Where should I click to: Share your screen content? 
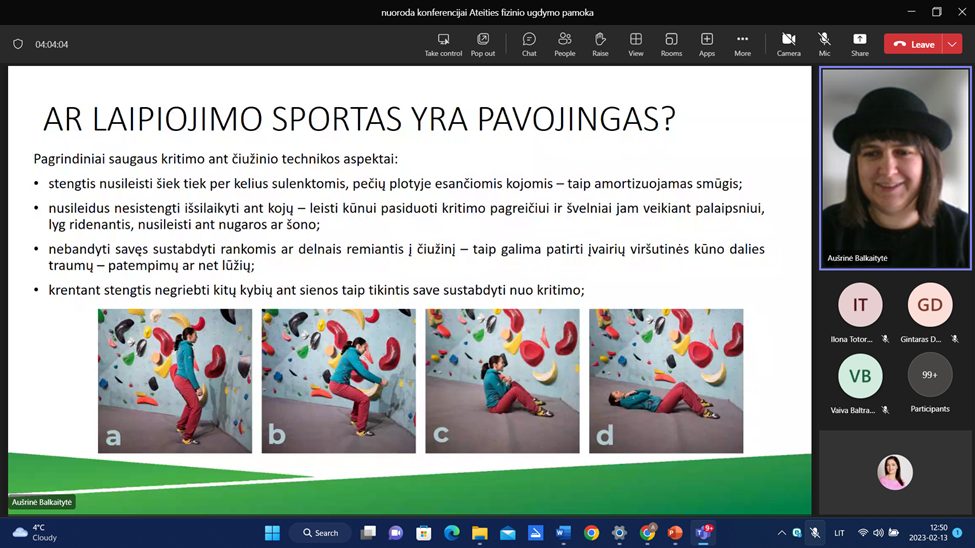(860, 43)
